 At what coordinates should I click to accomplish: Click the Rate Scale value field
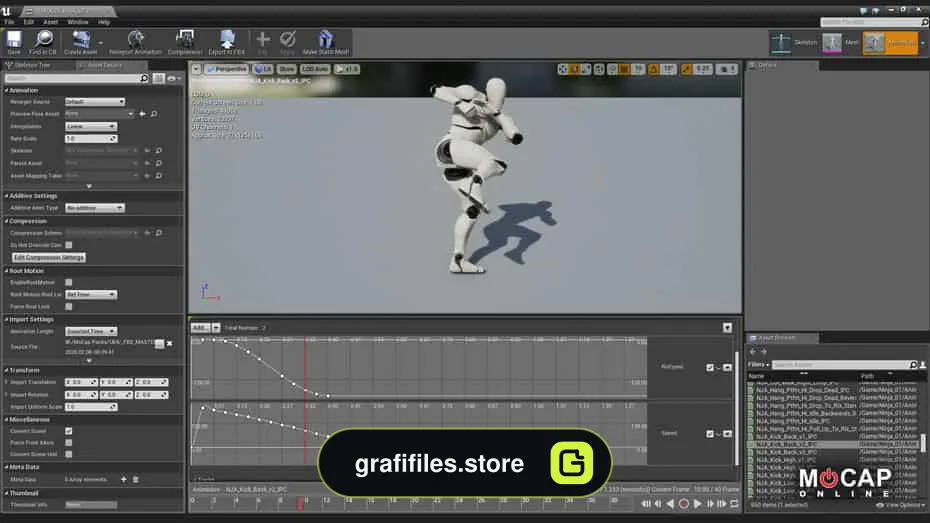pos(91,139)
